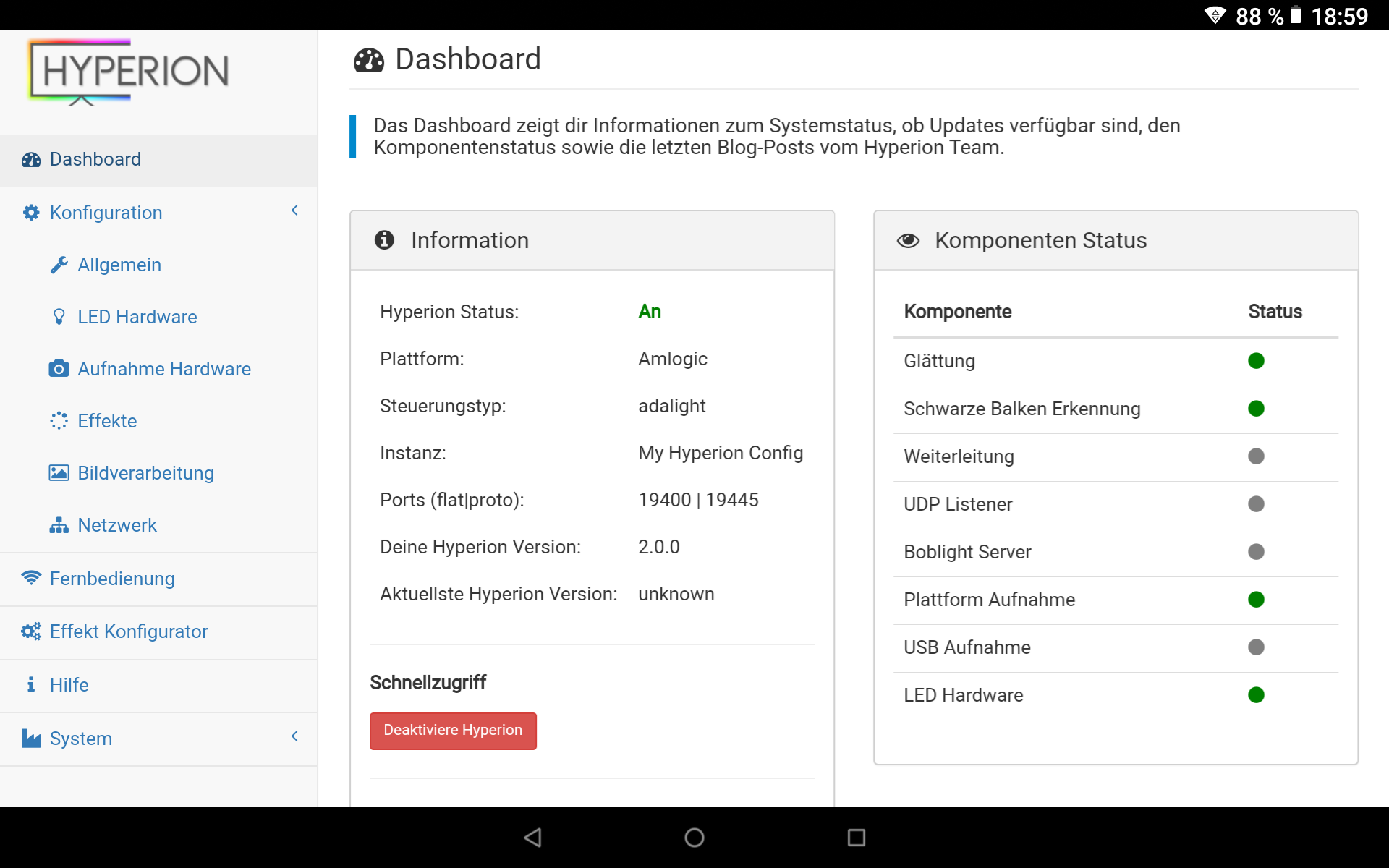Click the Glättung green status dot

coord(1256,361)
